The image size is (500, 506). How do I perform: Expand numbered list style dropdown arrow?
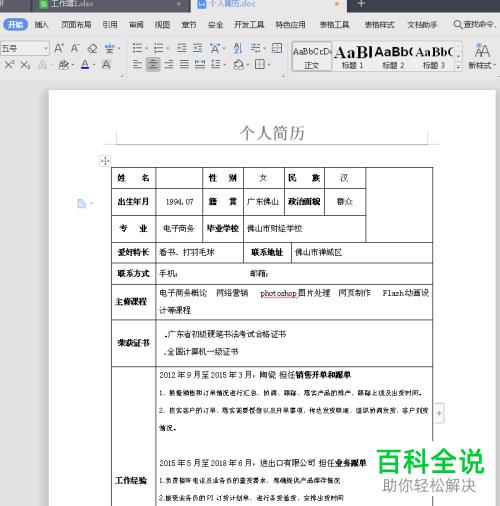tap(168, 49)
